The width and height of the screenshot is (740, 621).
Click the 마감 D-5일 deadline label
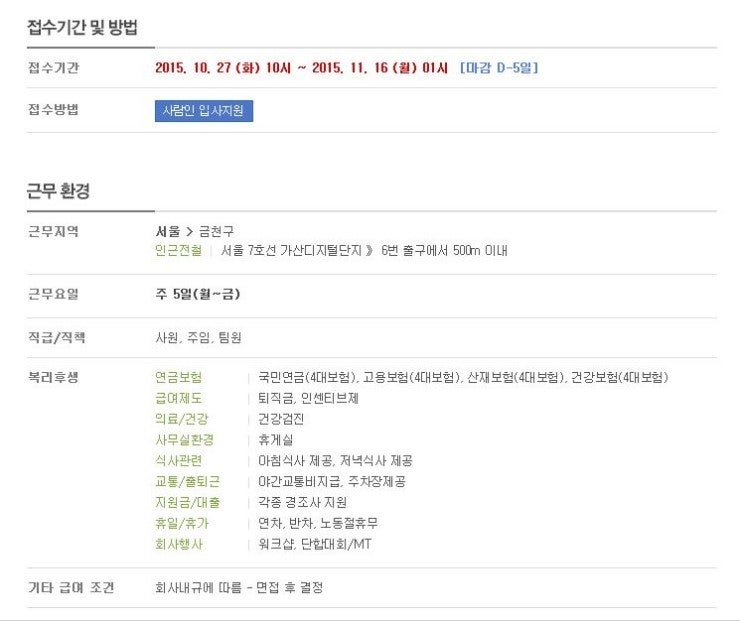click(499, 67)
